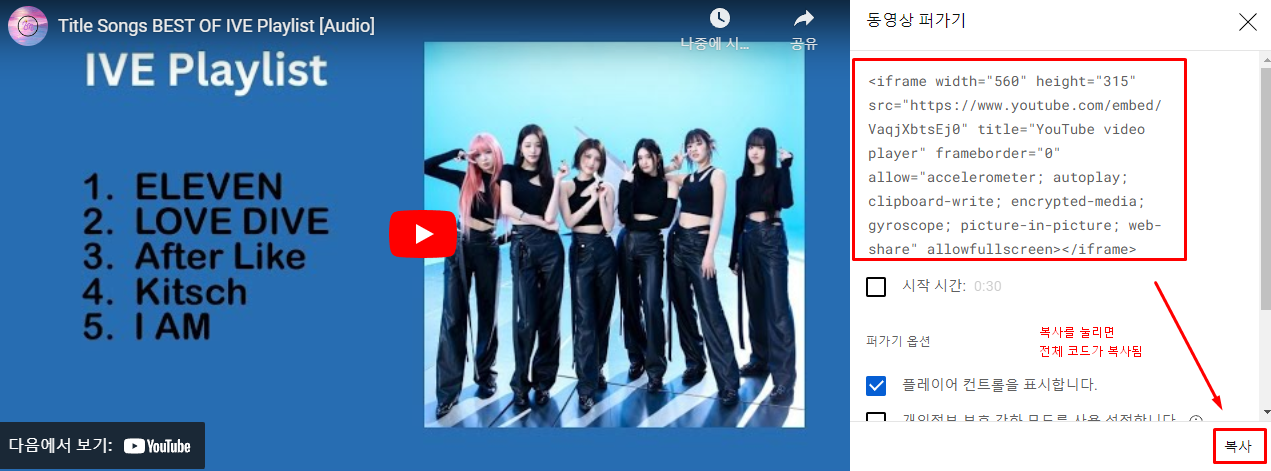Enable the 시작 시간 checkbox

(x=876, y=287)
